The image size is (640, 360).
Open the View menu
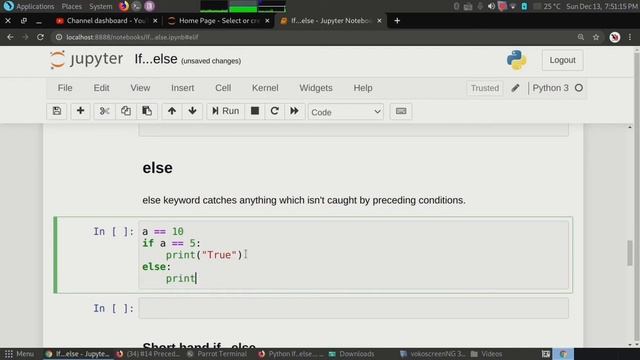pos(140,88)
